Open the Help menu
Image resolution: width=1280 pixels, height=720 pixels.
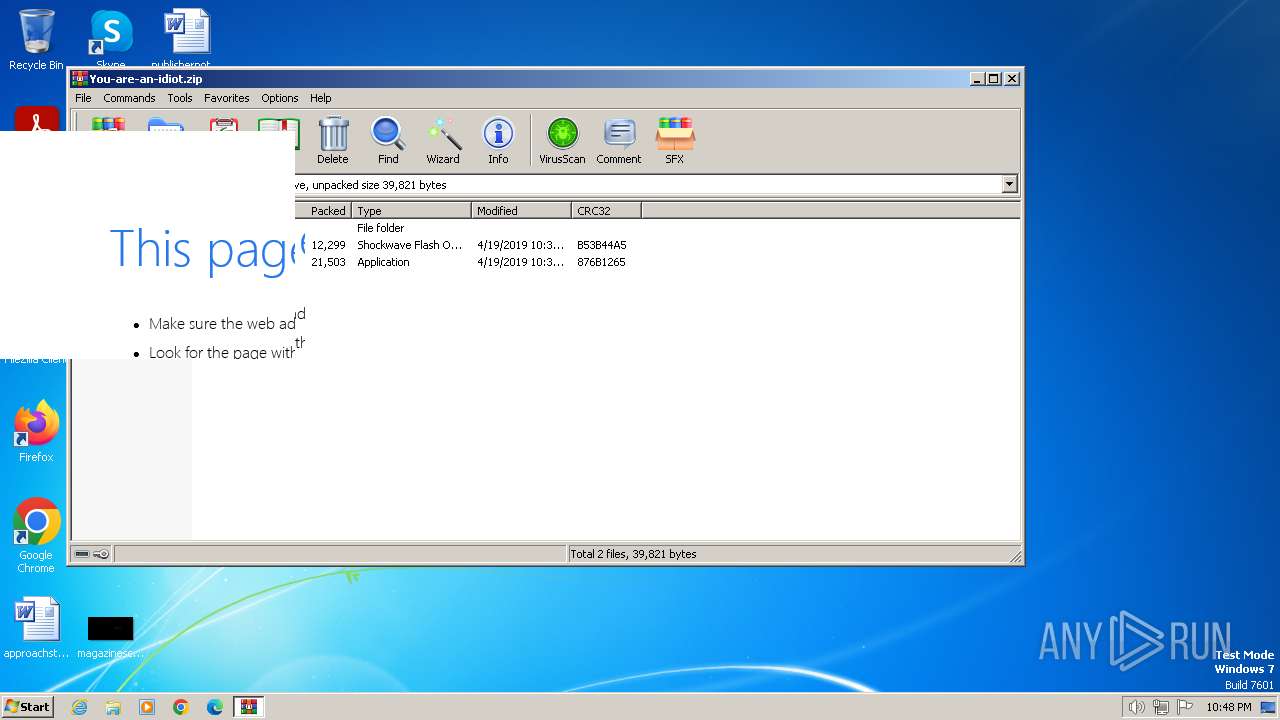(x=320, y=98)
